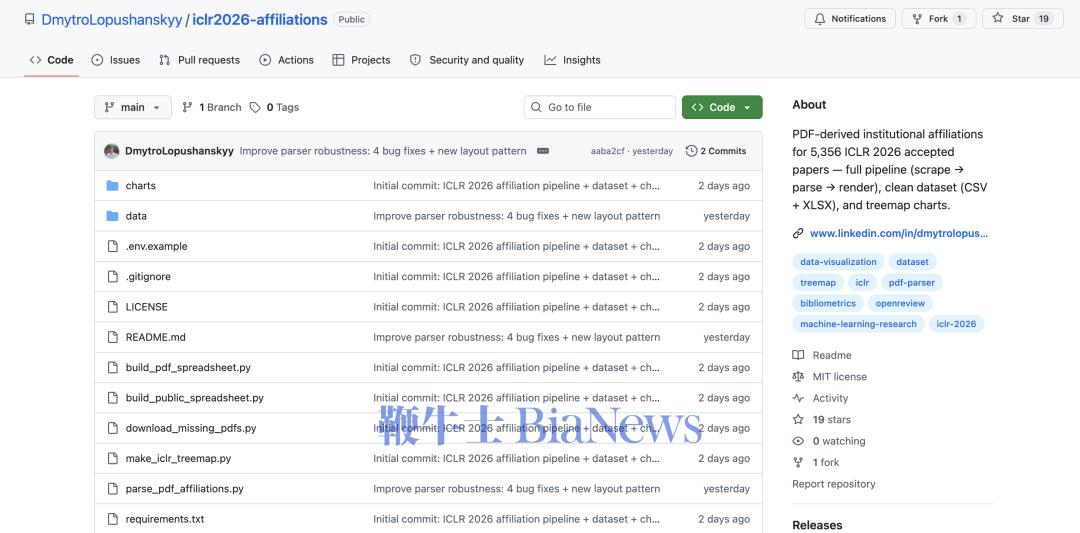Select the bibliometrics topic tag

click(828, 303)
